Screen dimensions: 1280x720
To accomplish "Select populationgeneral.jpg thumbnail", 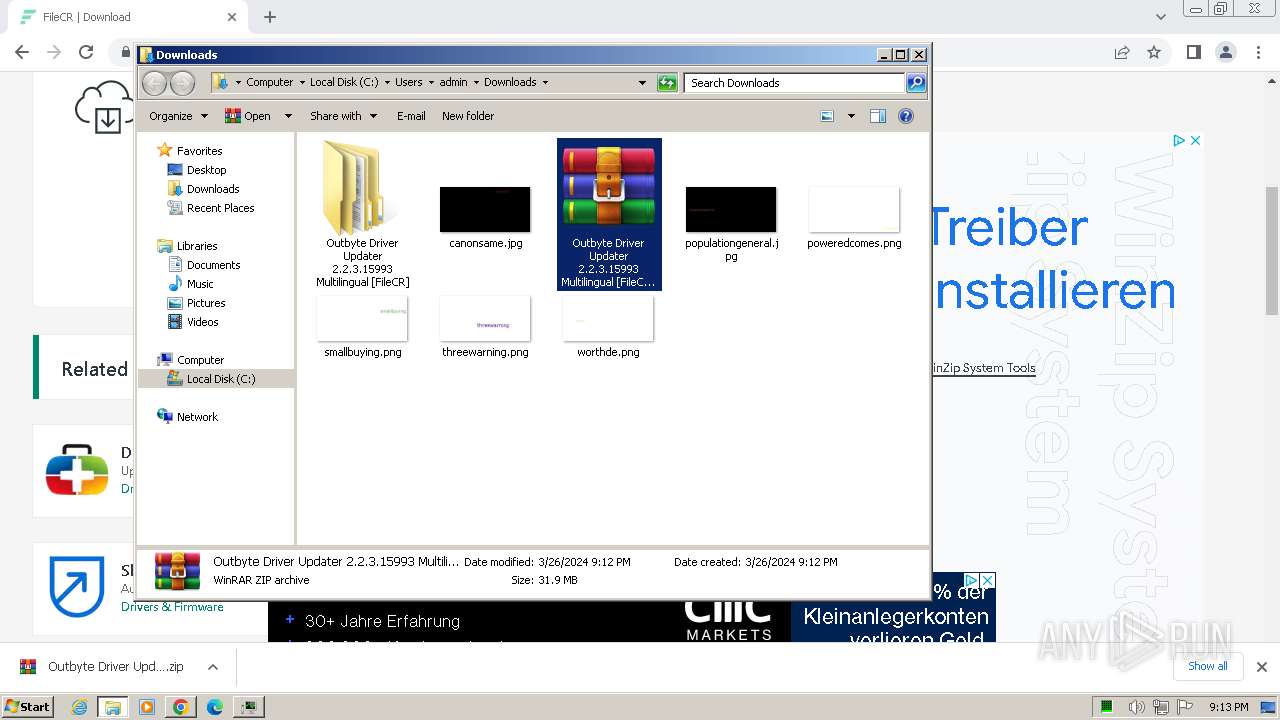I will [x=731, y=209].
